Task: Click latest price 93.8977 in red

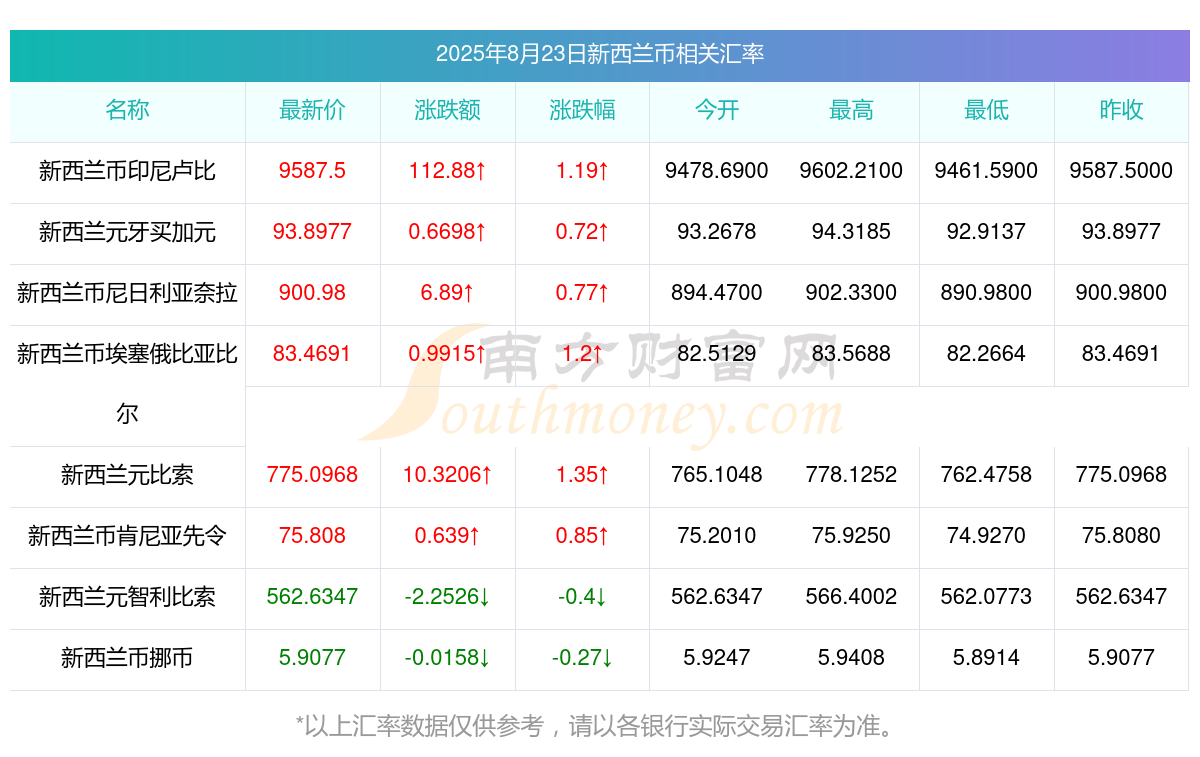Action: click(x=313, y=232)
